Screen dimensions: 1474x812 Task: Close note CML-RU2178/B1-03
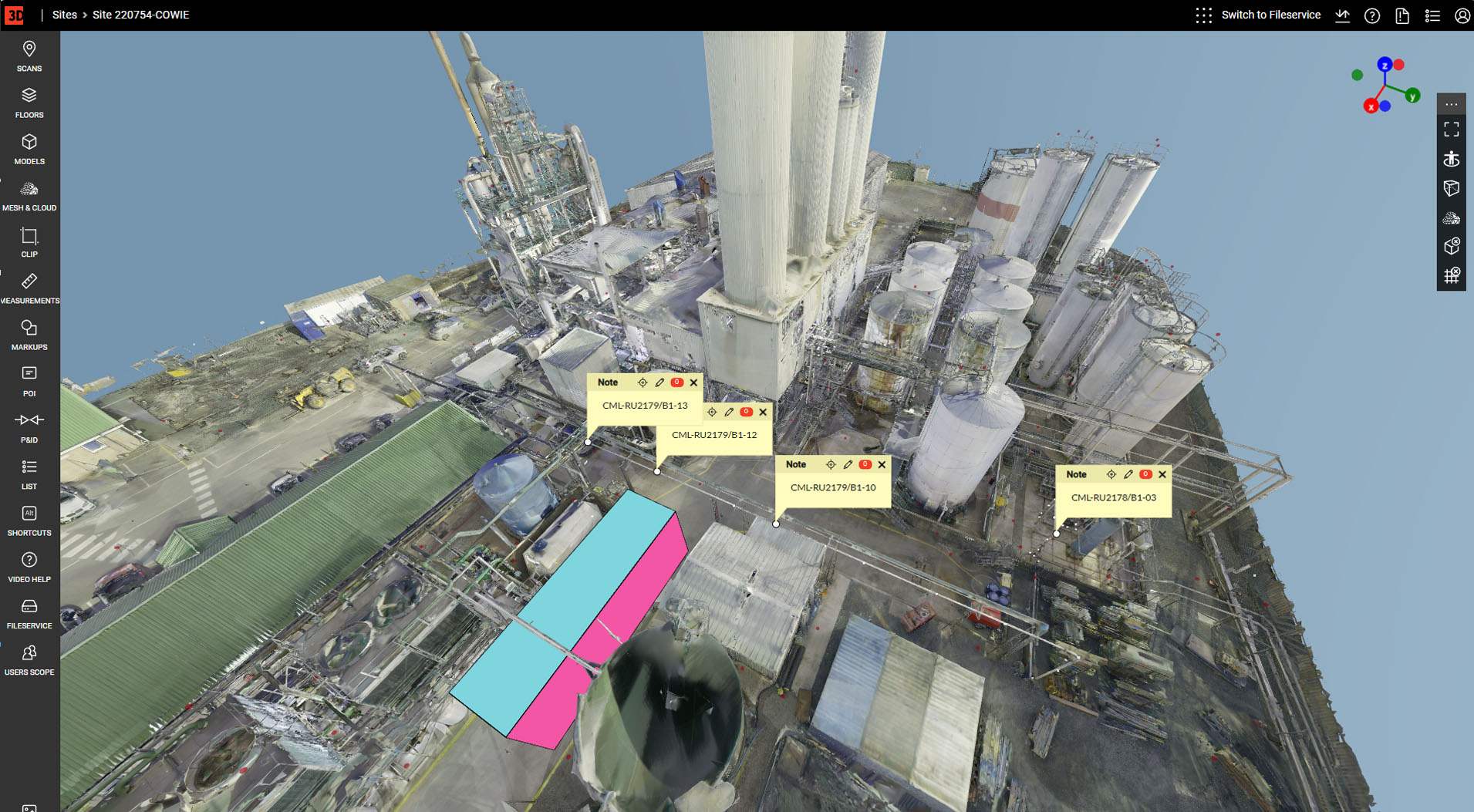(1162, 474)
